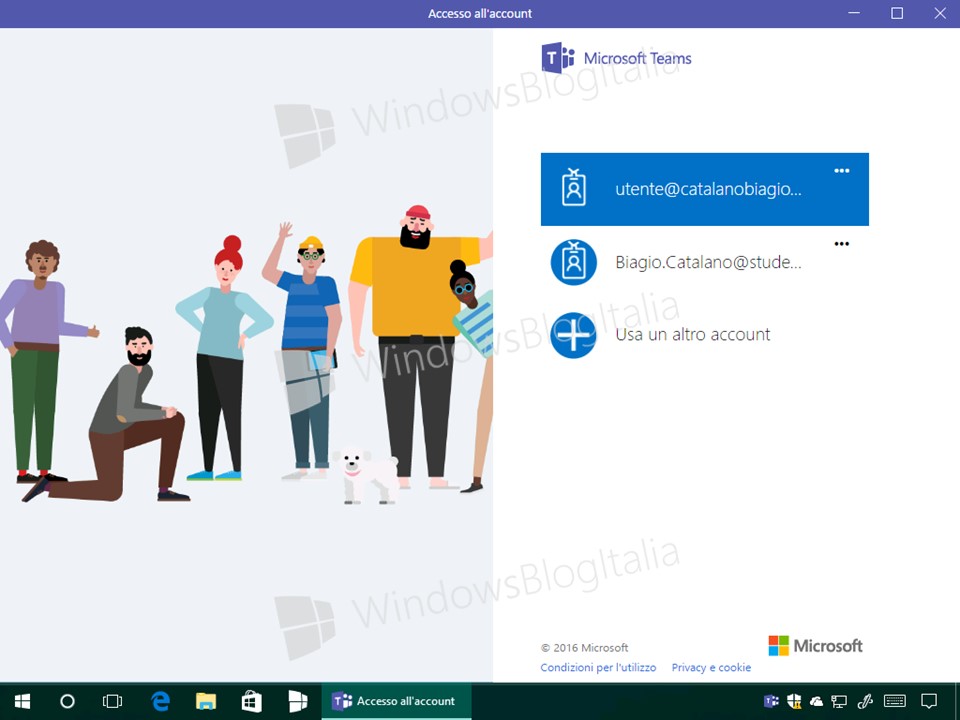Close the Accesso all'account window
Viewport: 960px width, 720px height.
point(940,13)
